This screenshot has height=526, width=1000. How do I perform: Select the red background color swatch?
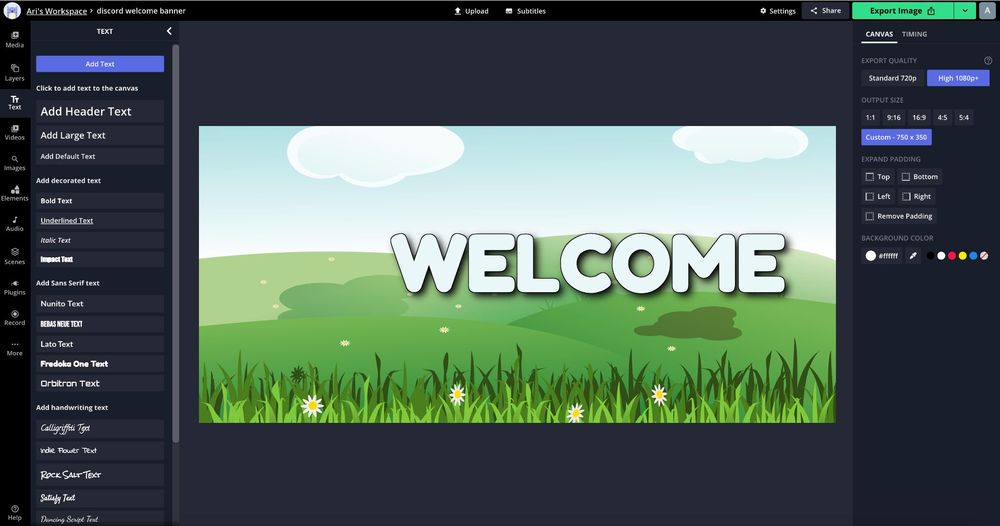click(952, 256)
